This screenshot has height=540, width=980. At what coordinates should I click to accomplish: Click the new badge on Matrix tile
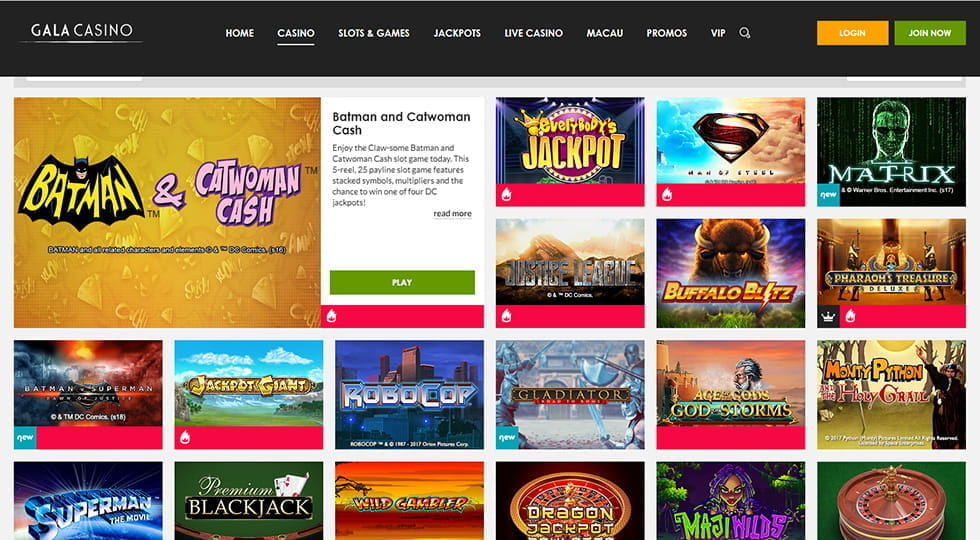point(828,195)
